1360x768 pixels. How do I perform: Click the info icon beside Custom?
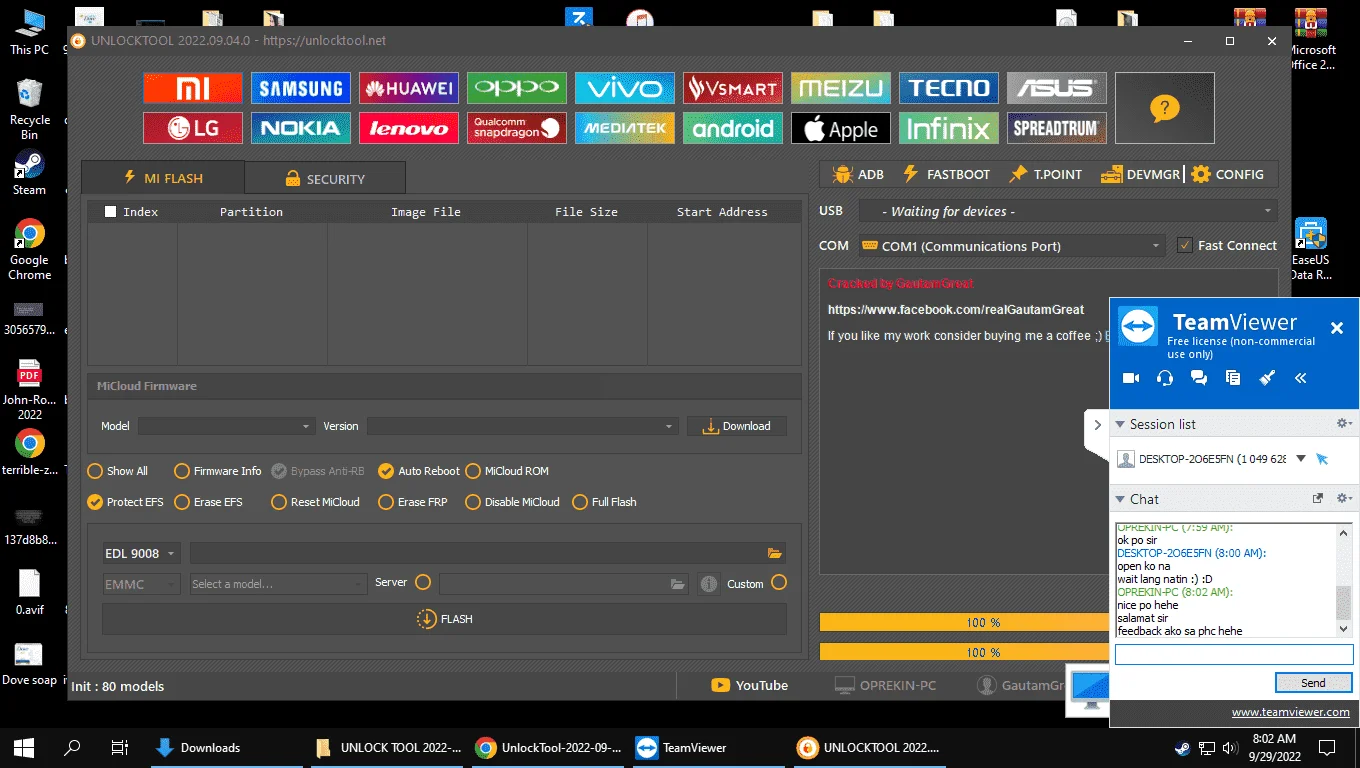[x=709, y=584]
